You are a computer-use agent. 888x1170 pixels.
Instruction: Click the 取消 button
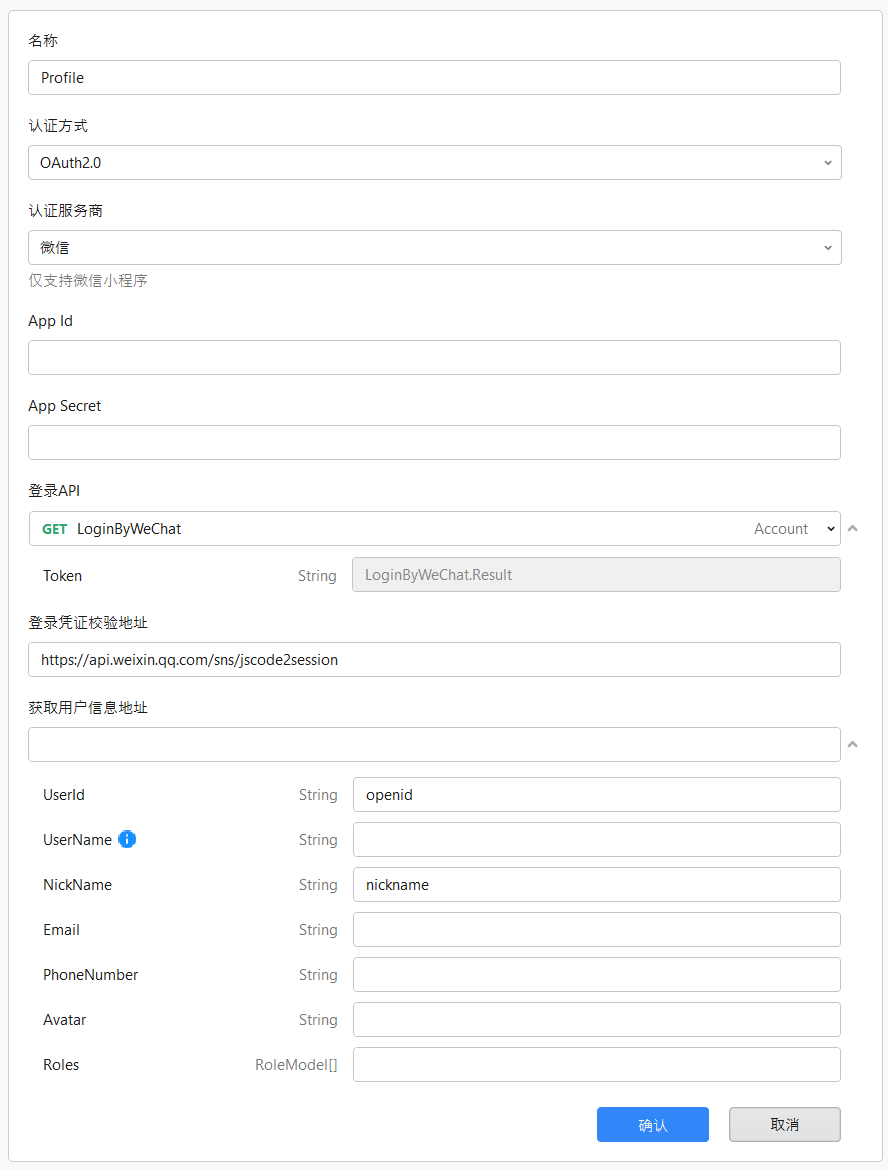pyautogui.click(x=784, y=1124)
